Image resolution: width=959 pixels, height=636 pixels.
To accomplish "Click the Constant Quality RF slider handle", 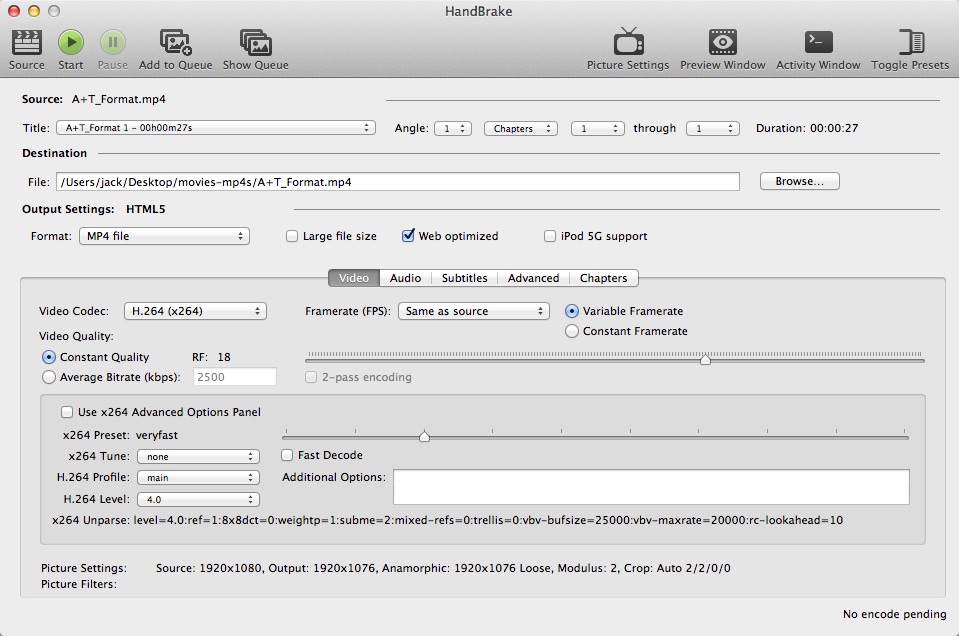I will (705, 360).
